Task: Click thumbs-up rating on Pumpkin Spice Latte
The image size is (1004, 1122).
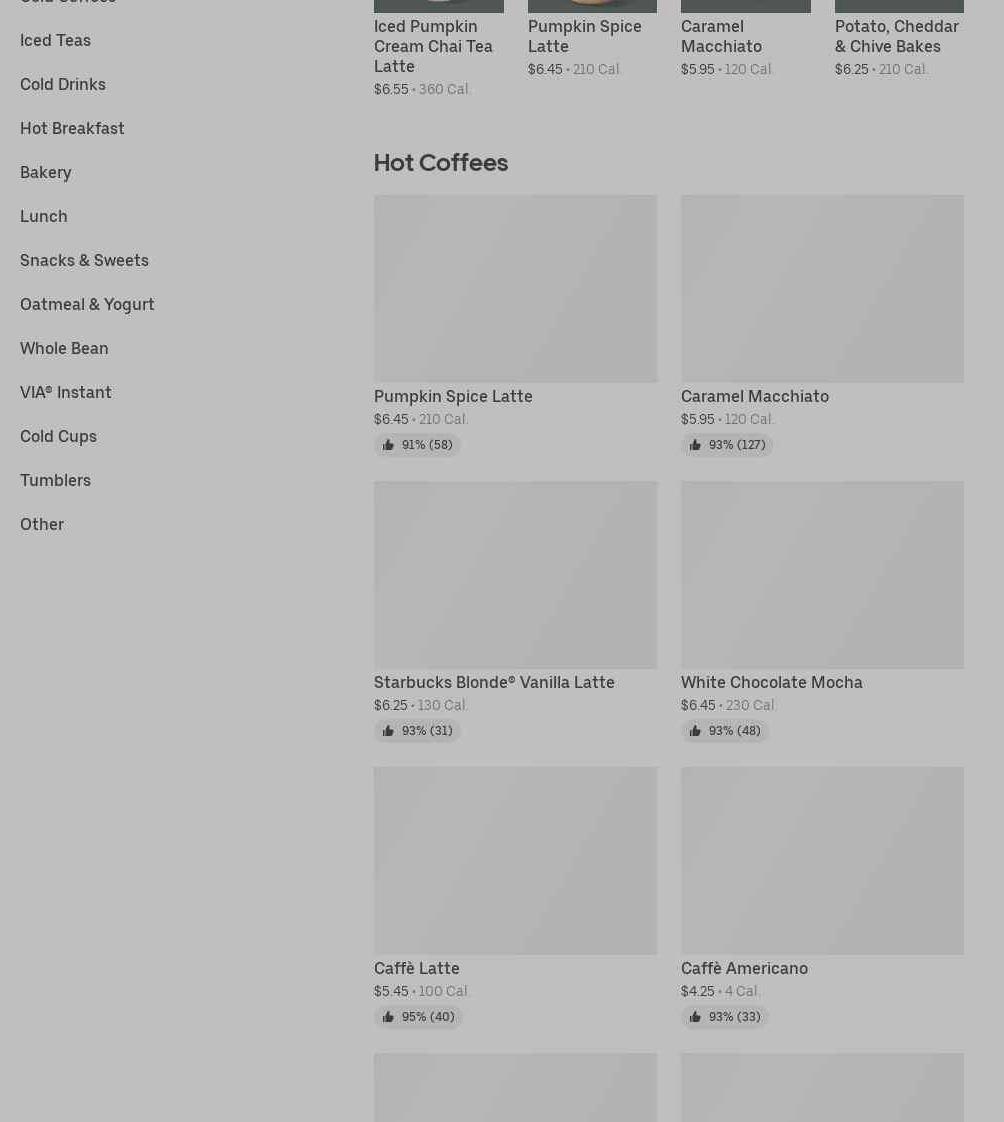Action: pyautogui.click(x=417, y=445)
